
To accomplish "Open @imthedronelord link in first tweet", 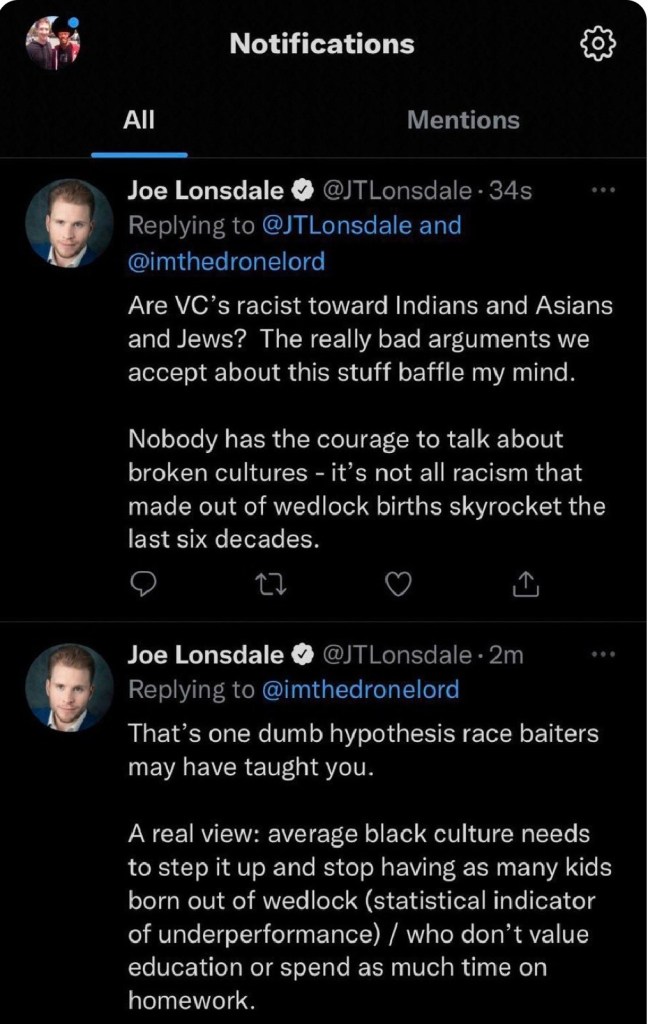I will [227, 261].
